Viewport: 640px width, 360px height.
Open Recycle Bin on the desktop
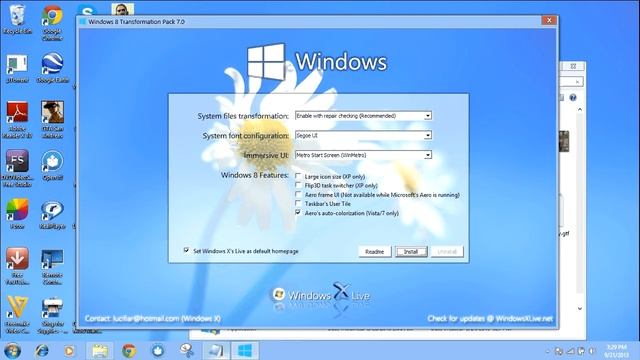(17, 20)
